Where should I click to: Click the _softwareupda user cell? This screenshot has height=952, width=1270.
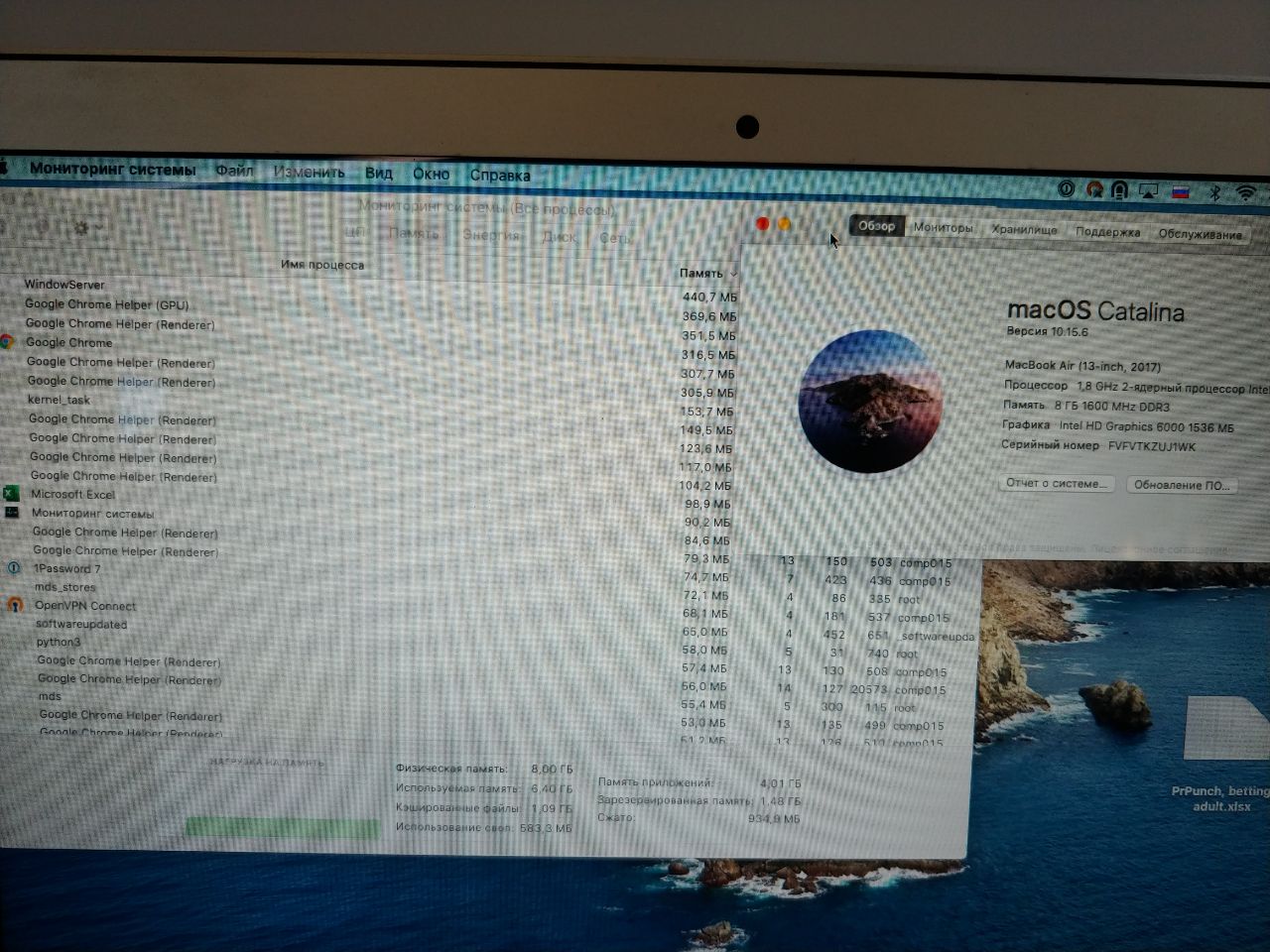pos(936,636)
